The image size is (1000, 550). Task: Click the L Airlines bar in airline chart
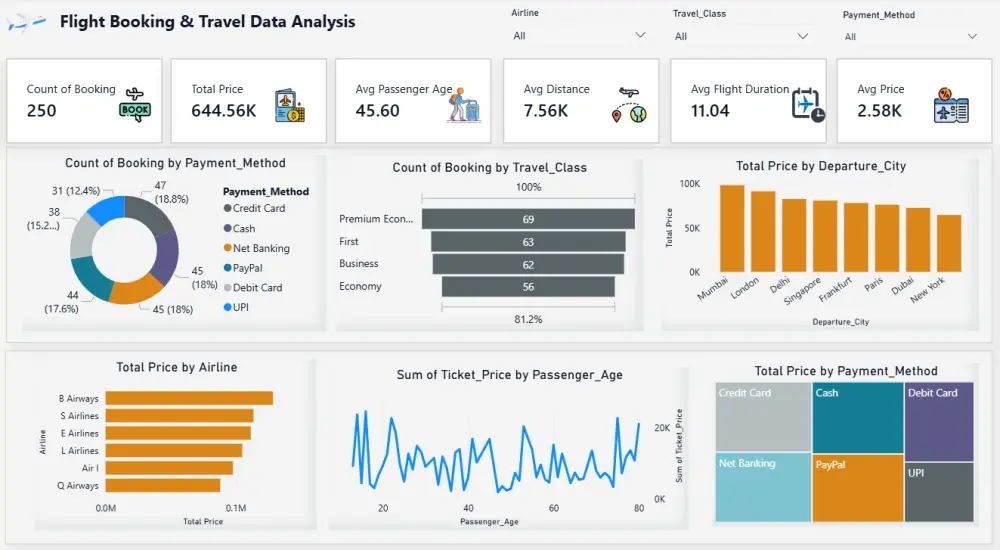click(x=174, y=450)
